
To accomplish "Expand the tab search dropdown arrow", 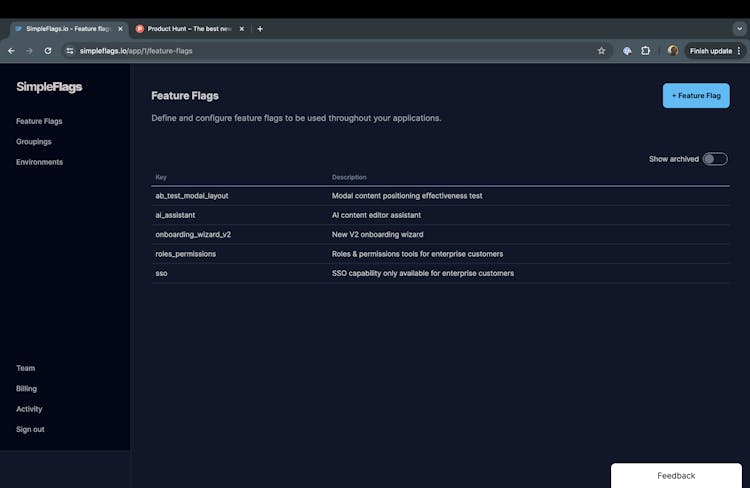I will tap(739, 29).
